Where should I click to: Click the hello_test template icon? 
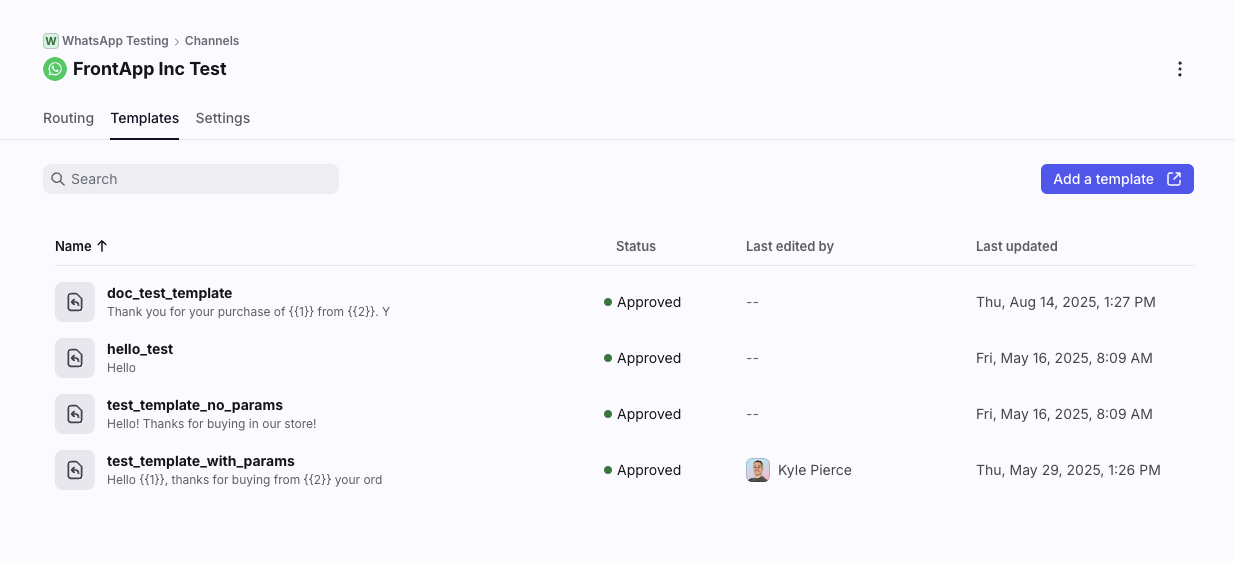pyautogui.click(x=75, y=358)
